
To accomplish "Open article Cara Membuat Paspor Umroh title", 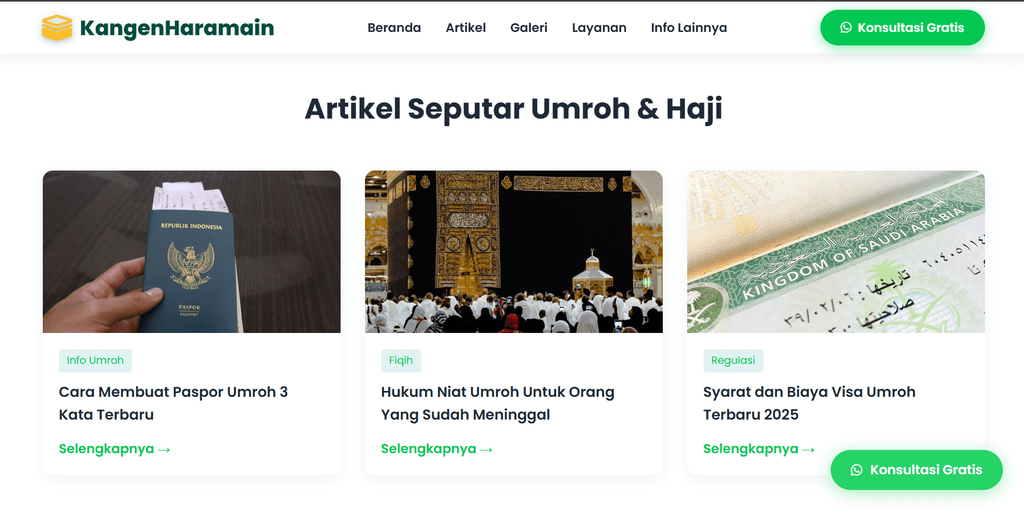I will [x=173, y=404].
